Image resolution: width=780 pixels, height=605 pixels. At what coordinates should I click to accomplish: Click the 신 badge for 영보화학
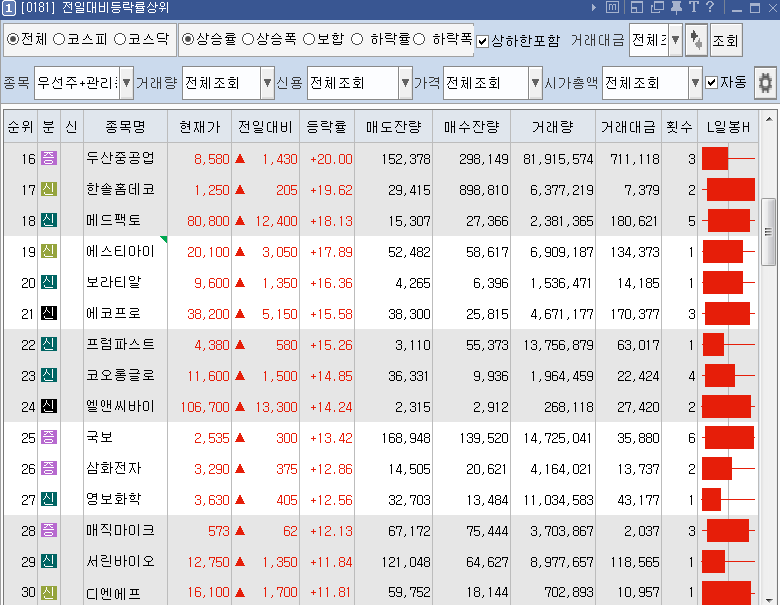[x=48, y=499]
